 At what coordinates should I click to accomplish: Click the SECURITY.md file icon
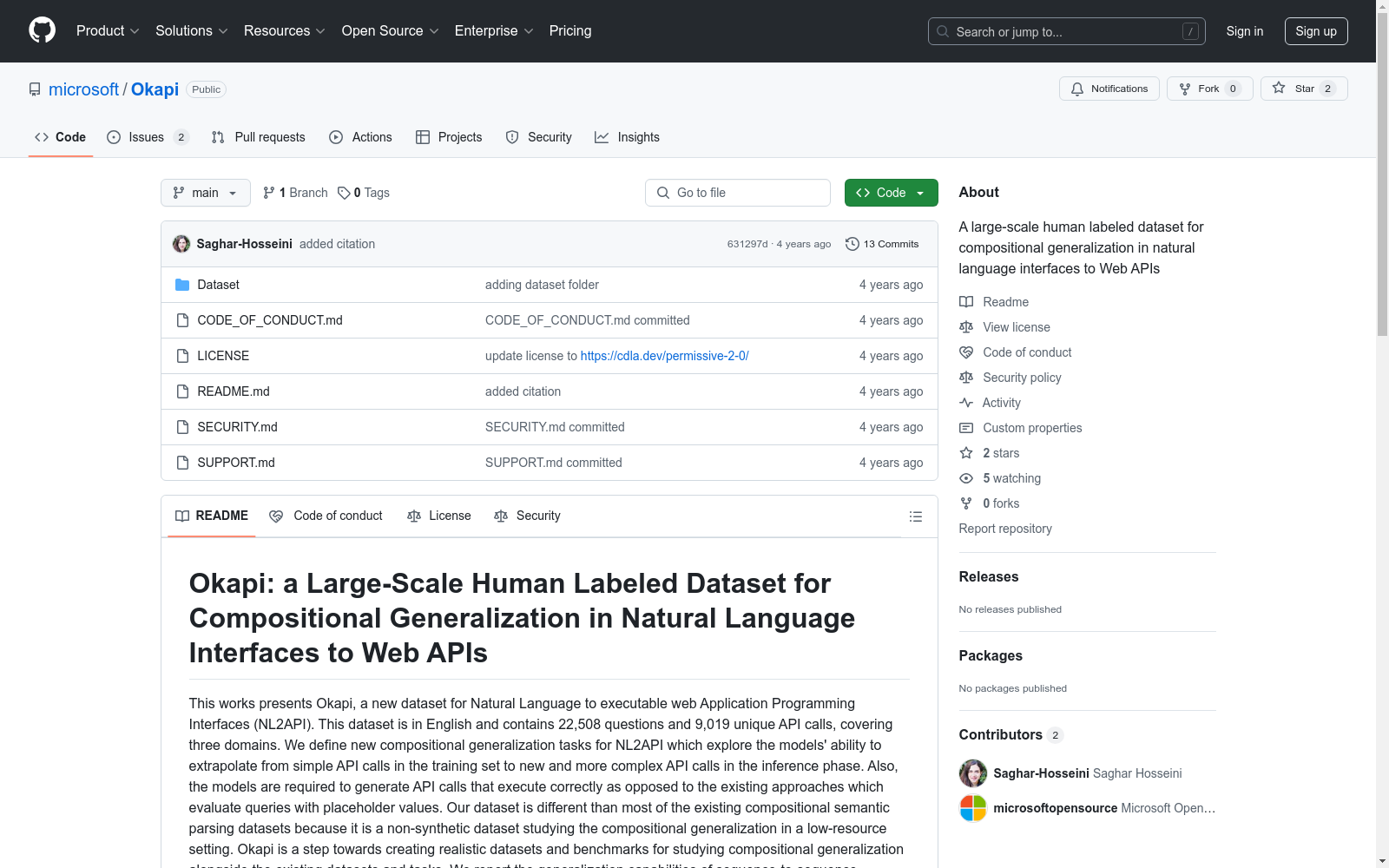coord(182,427)
